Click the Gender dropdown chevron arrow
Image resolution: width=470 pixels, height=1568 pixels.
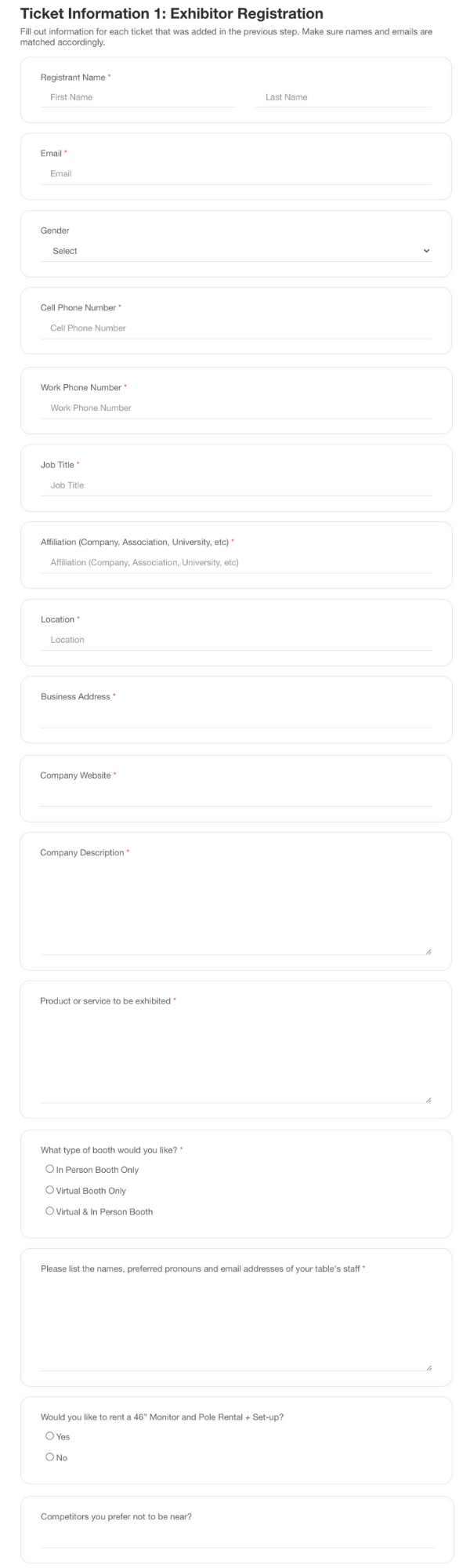(426, 251)
